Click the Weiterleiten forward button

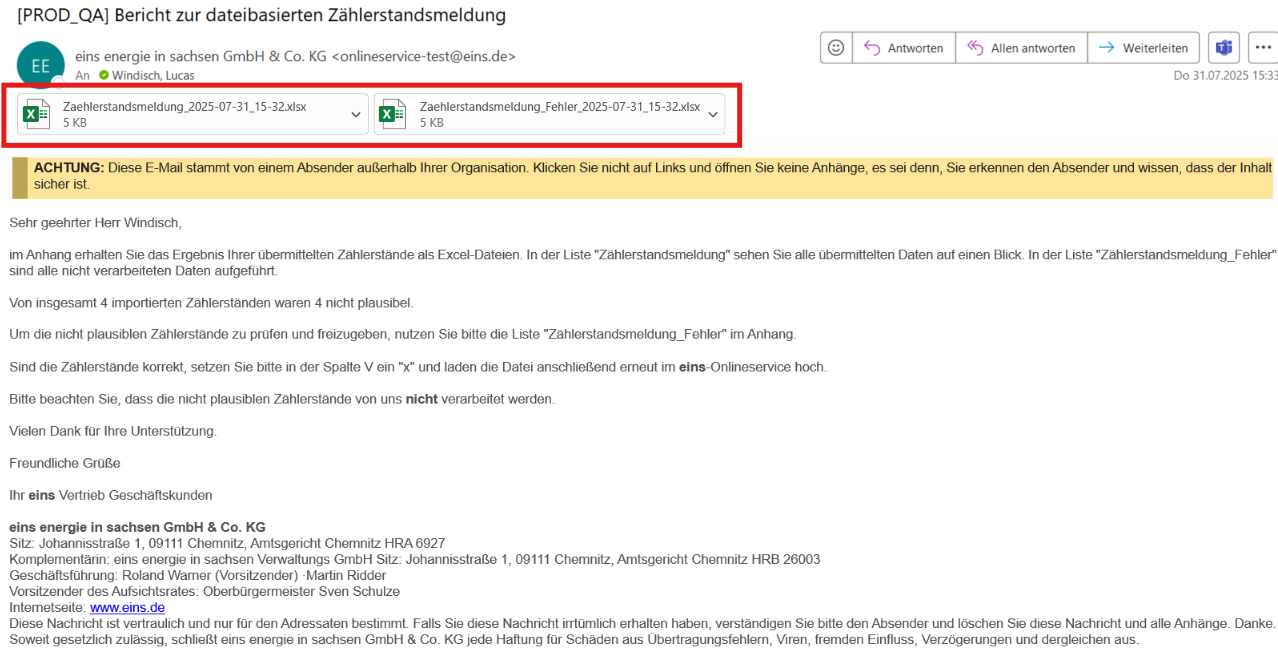(1143, 47)
